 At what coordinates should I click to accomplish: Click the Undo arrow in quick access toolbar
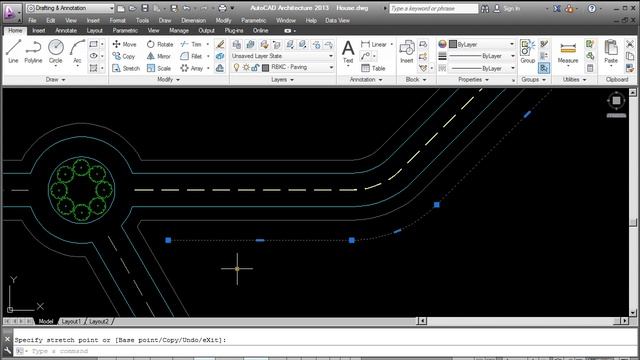coord(187,8)
